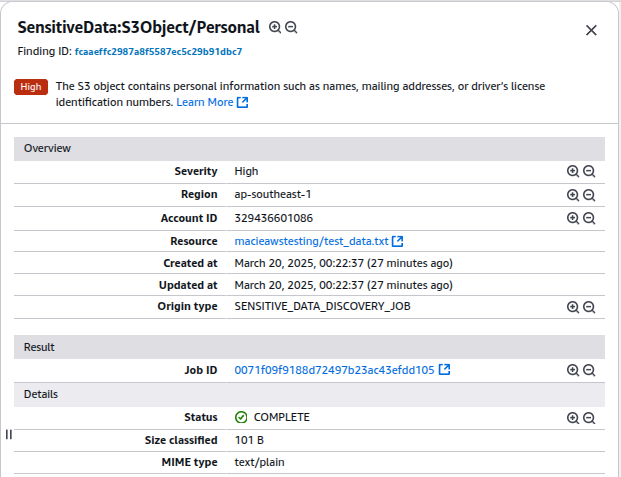The height and width of the screenshot is (477, 621).
Task: Open macieawstesting/test_data.txt resource link
Action: tap(311, 241)
